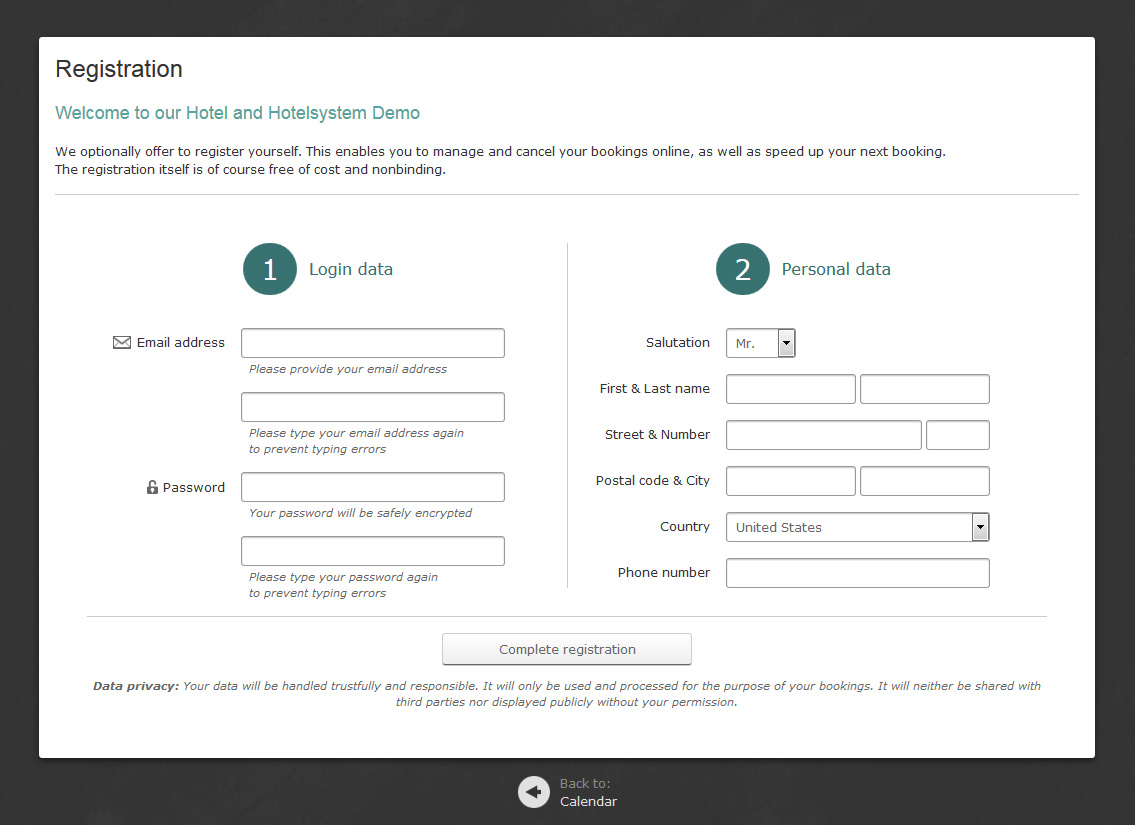The width and height of the screenshot is (1135, 825).
Task: Click the email confirmation field
Action: point(372,407)
